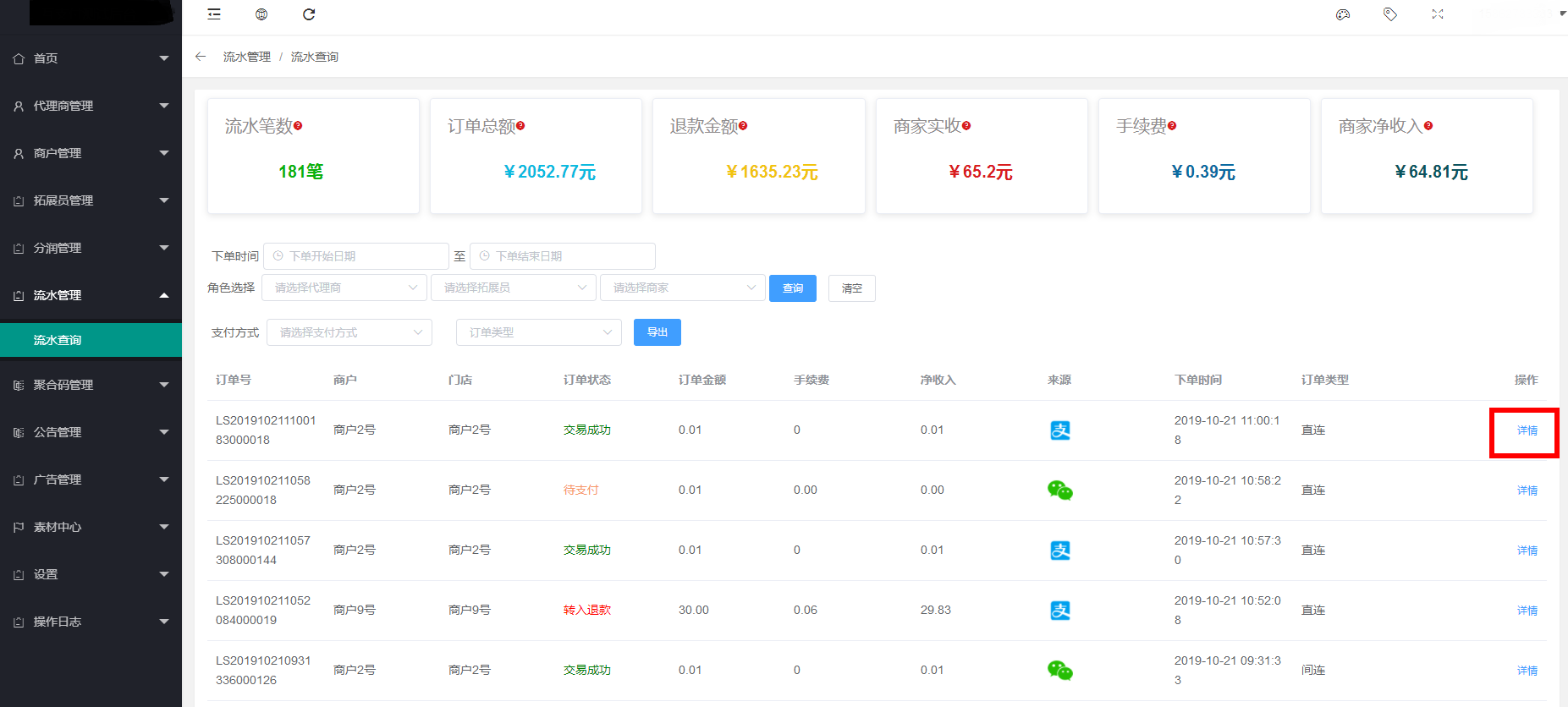Open the 请选择拓展员 dropdown

[x=514, y=288]
